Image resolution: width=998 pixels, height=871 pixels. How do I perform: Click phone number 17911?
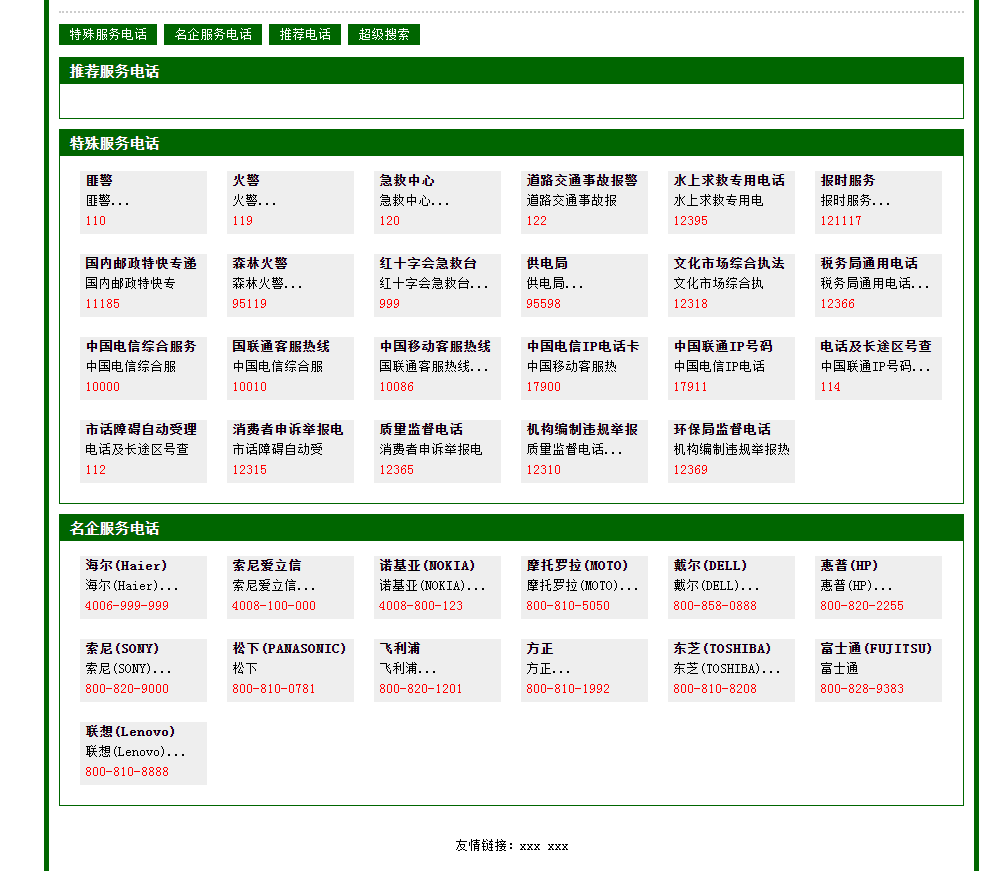tap(691, 386)
